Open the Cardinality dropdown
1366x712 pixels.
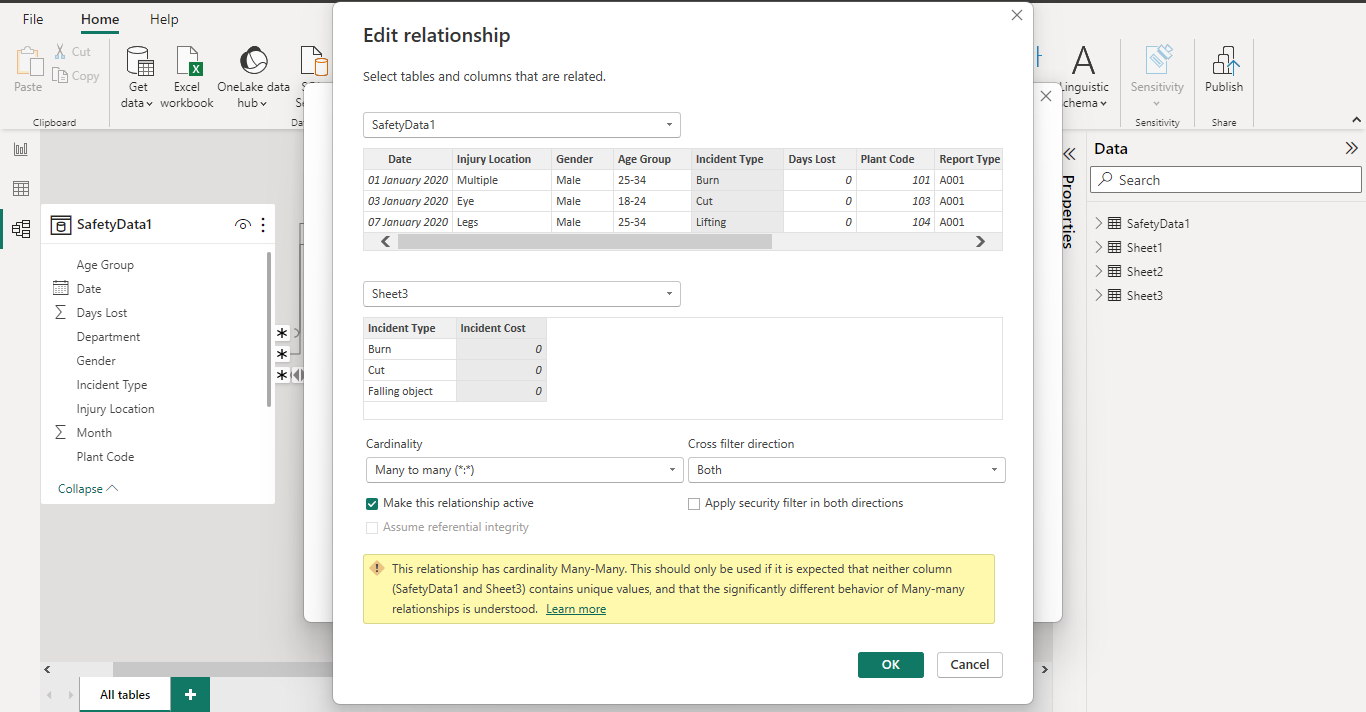tap(524, 469)
